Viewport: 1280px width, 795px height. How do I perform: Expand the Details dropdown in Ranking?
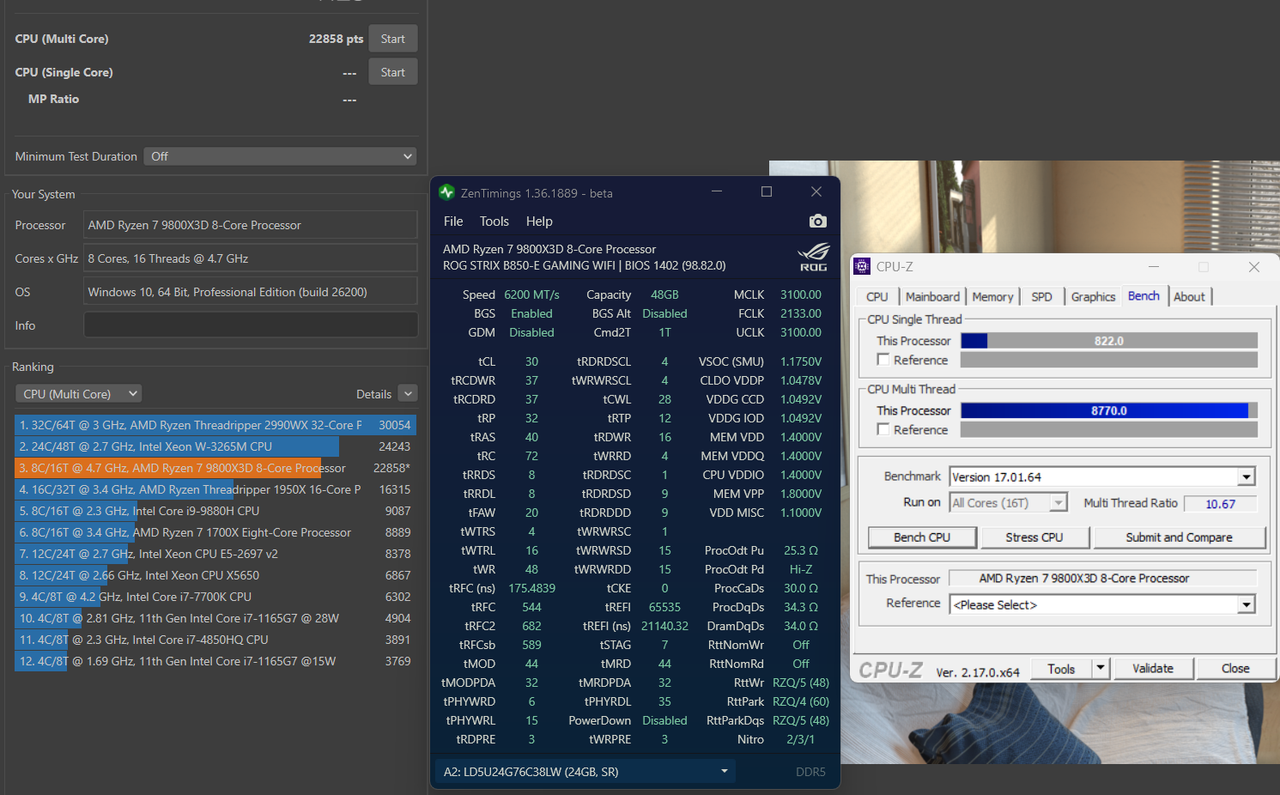click(407, 394)
